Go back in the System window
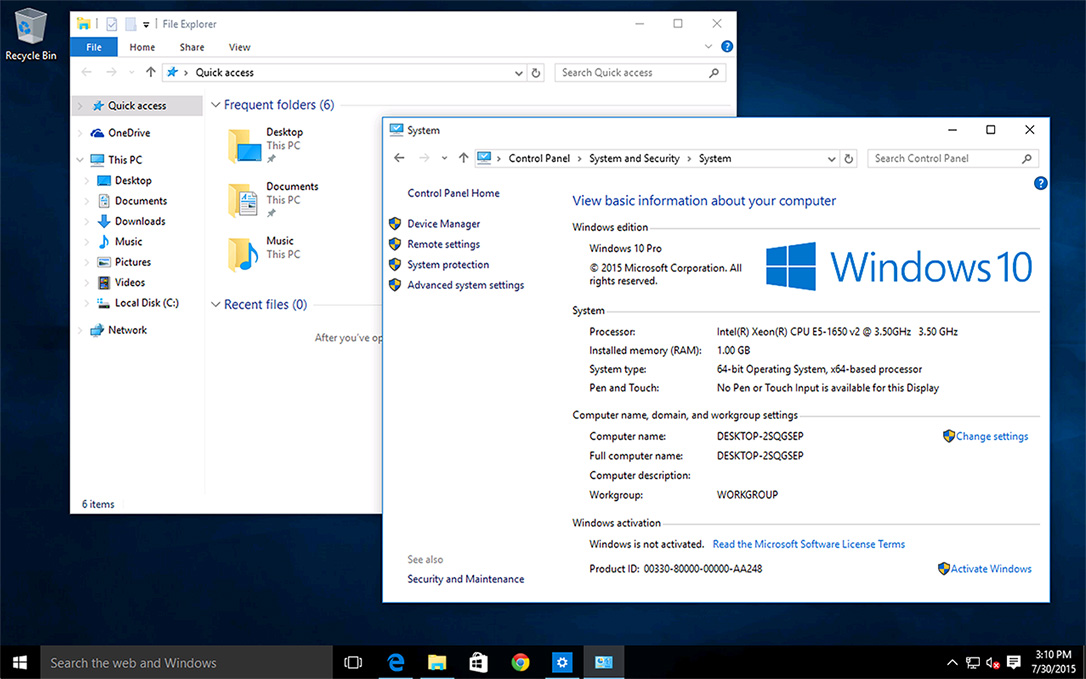This screenshot has width=1086, height=679. pyautogui.click(x=399, y=158)
